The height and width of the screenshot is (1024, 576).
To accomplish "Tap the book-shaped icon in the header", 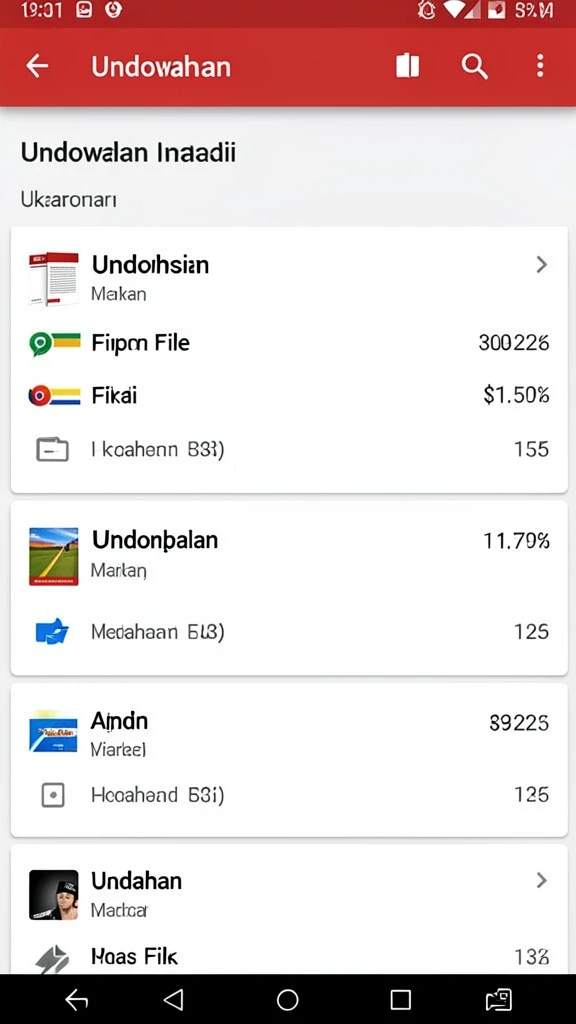I will [x=408, y=66].
